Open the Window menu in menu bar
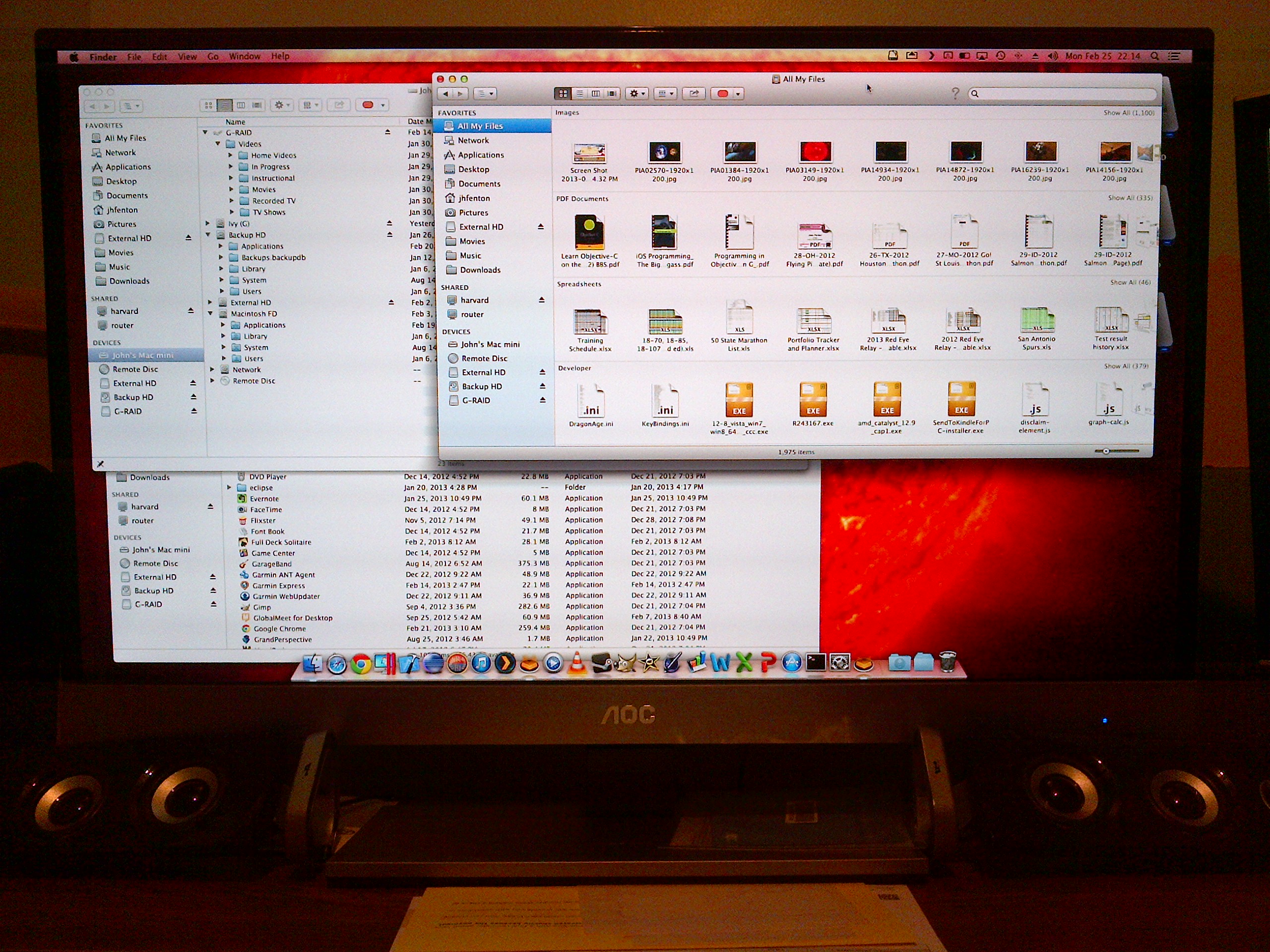 tap(245, 56)
